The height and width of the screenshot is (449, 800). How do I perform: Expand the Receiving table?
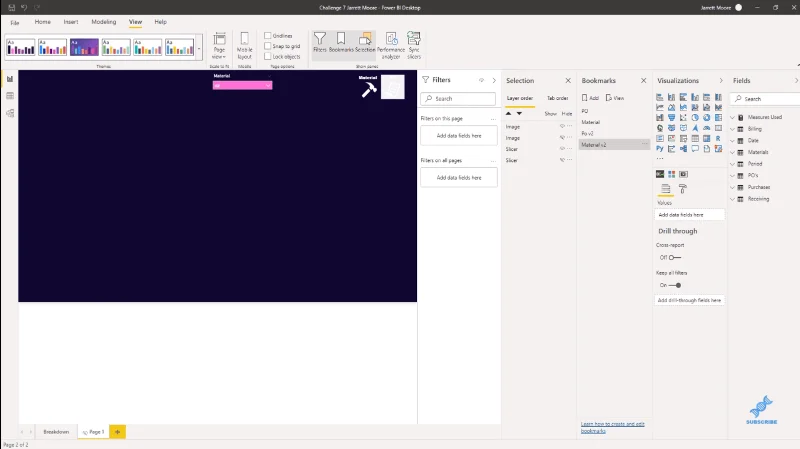click(x=733, y=199)
